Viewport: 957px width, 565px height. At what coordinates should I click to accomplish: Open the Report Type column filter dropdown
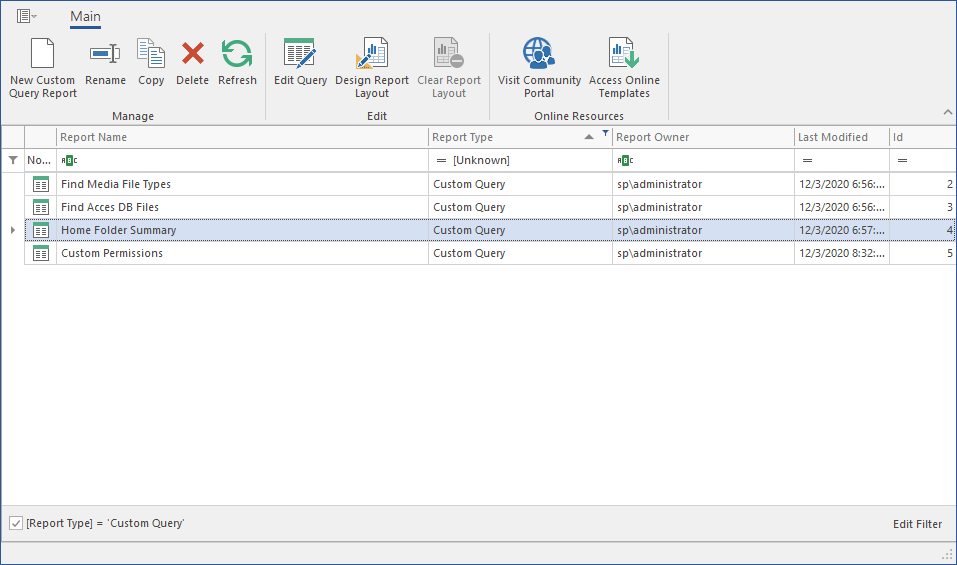(605, 133)
